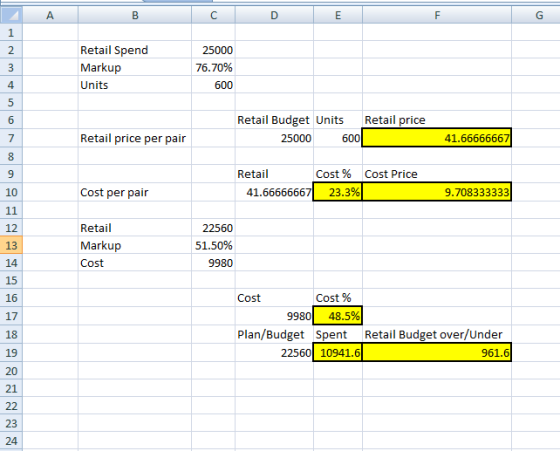560x451 pixels.
Task: Click yellow cell F7 showing 41.66666667
Action: pyautogui.click(x=437, y=137)
